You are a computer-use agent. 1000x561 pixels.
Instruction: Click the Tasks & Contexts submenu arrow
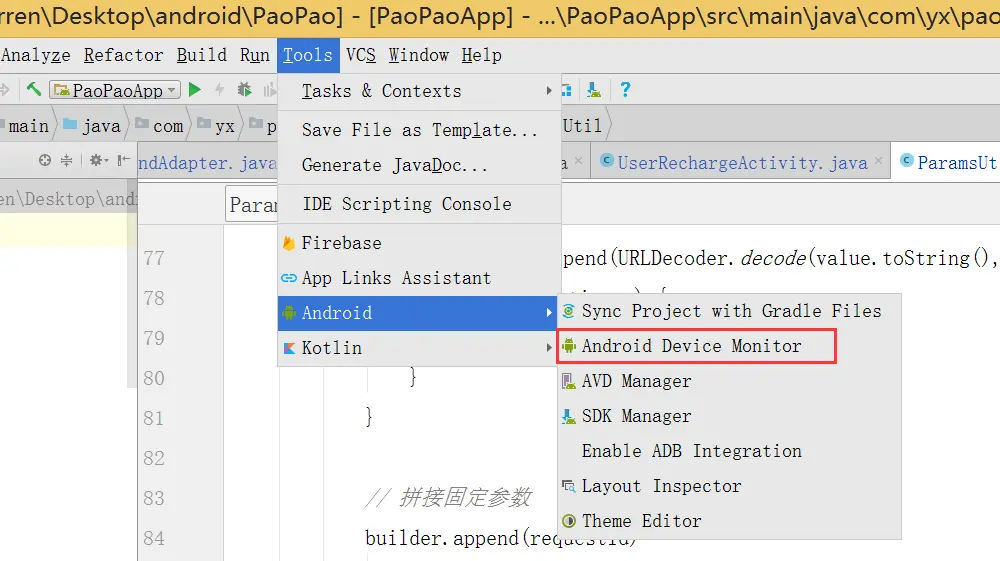pos(548,91)
